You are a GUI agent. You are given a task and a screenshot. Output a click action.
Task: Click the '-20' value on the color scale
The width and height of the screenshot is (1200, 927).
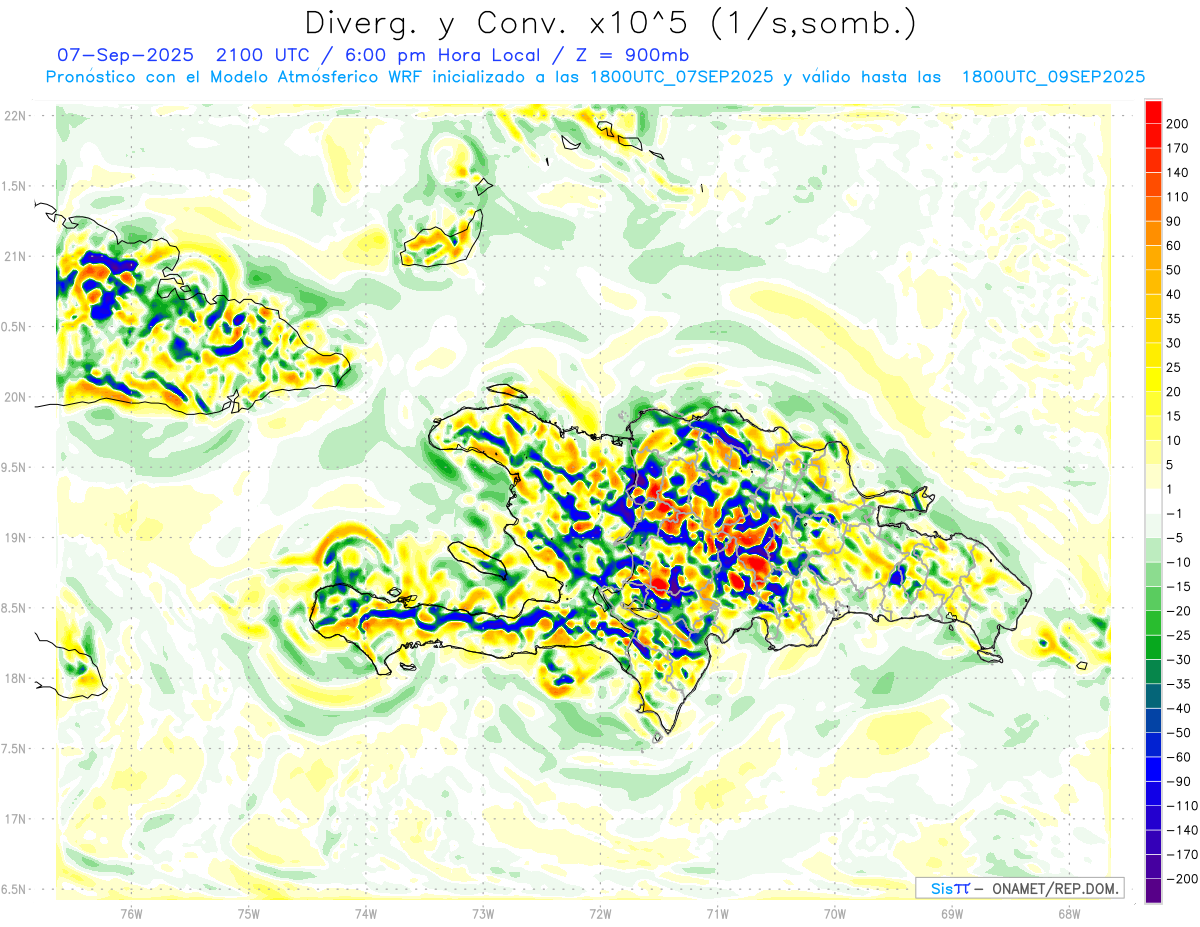click(x=1180, y=611)
